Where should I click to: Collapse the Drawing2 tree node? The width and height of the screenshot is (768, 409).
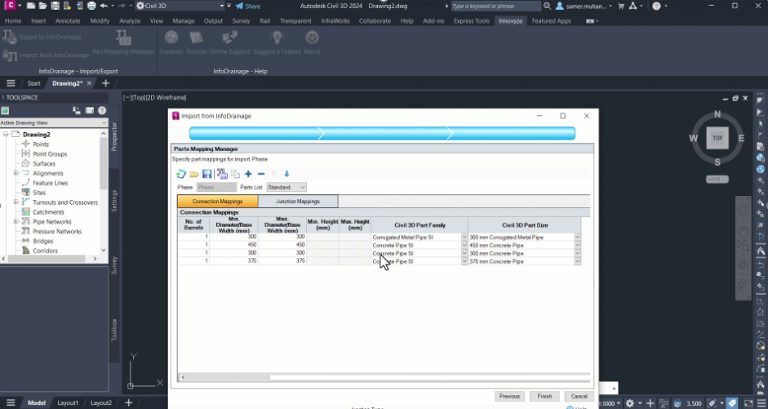pos(5,134)
